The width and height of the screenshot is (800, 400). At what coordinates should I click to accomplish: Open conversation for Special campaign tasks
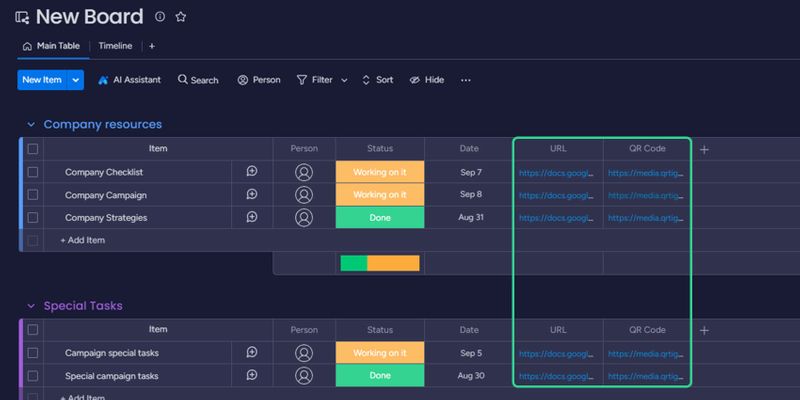pyautogui.click(x=252, y=376)
